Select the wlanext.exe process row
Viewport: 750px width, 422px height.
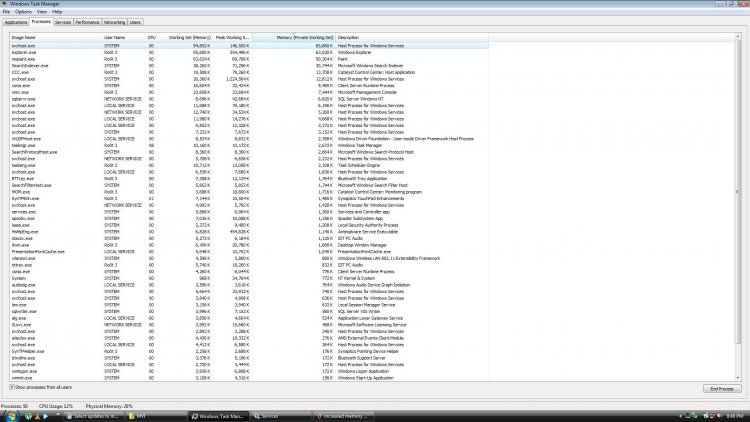(x=249, y=258)
